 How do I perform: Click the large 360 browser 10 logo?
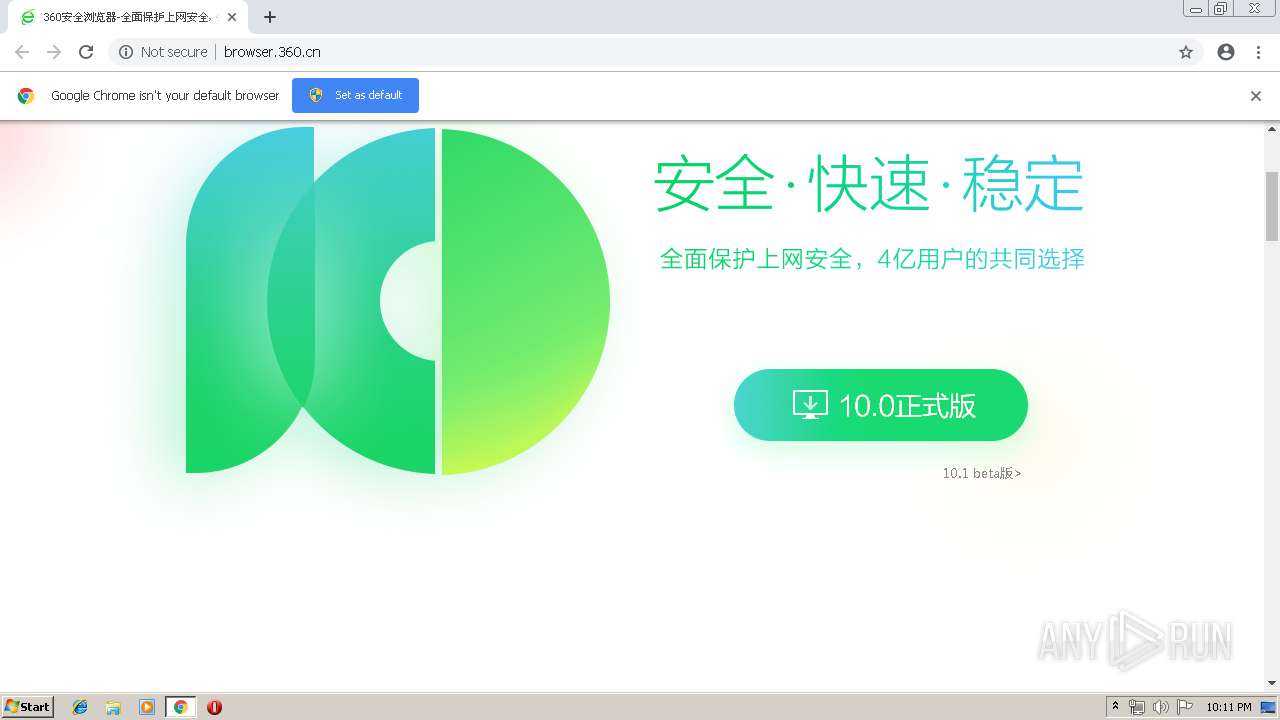tap(398, 300)
